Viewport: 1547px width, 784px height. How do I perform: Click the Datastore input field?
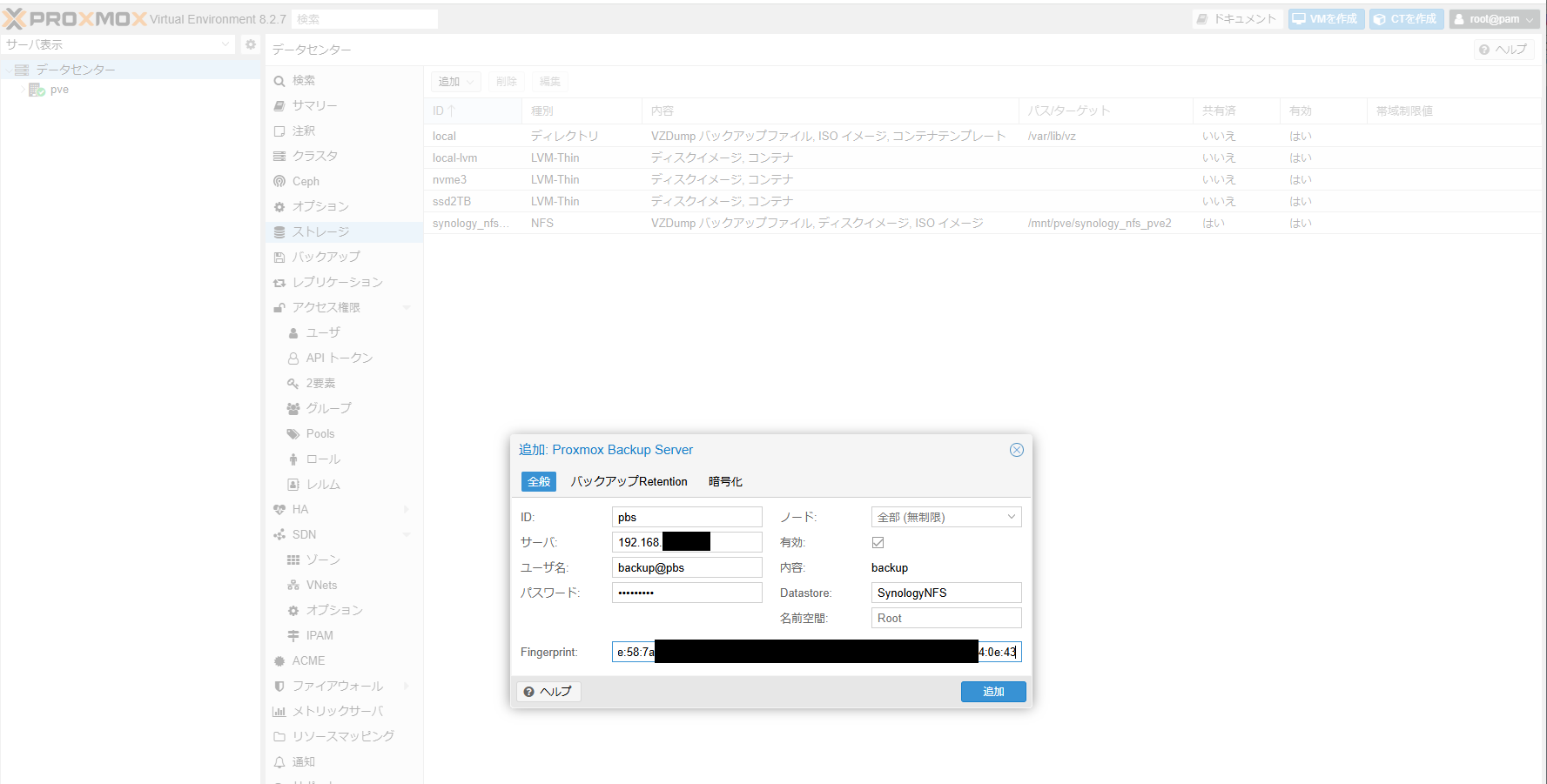coord(945,593)
